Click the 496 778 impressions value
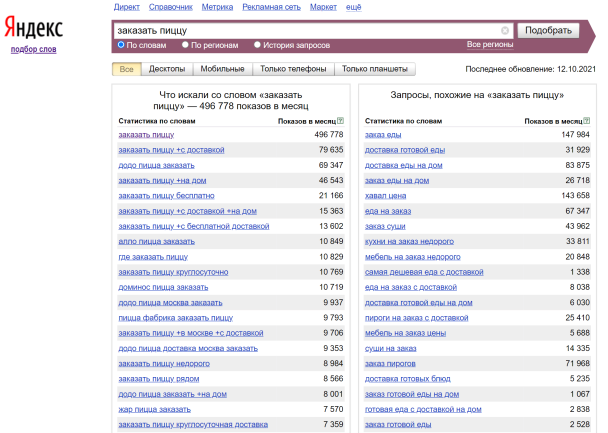The width and height of the screenshot is (608, 433). (329, 135)
